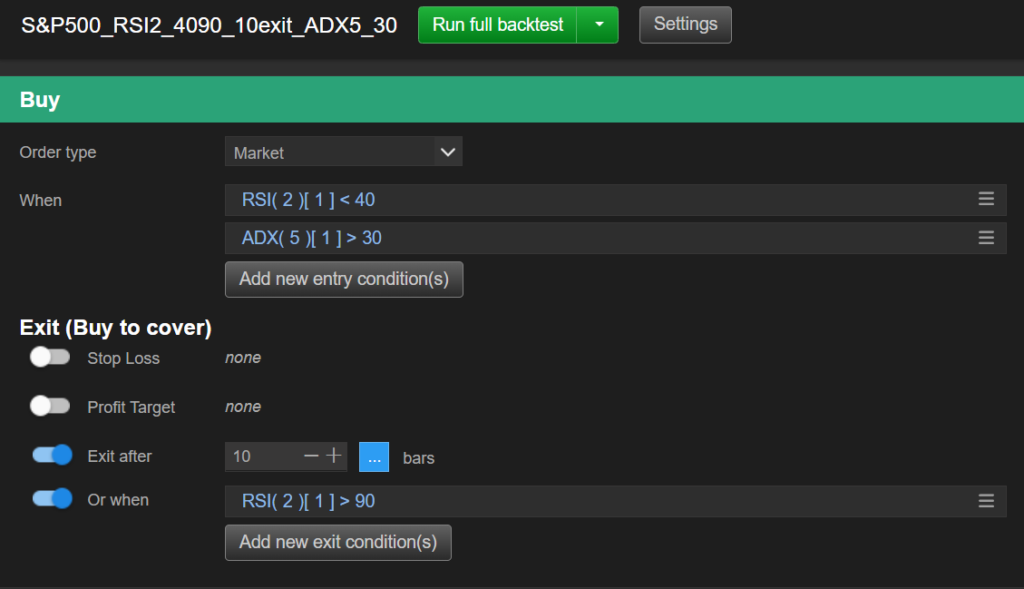Screen dimensions: 1024x589
Task: Open menu for ADX(5) > 30 condition
Action: tap(986, 238)
